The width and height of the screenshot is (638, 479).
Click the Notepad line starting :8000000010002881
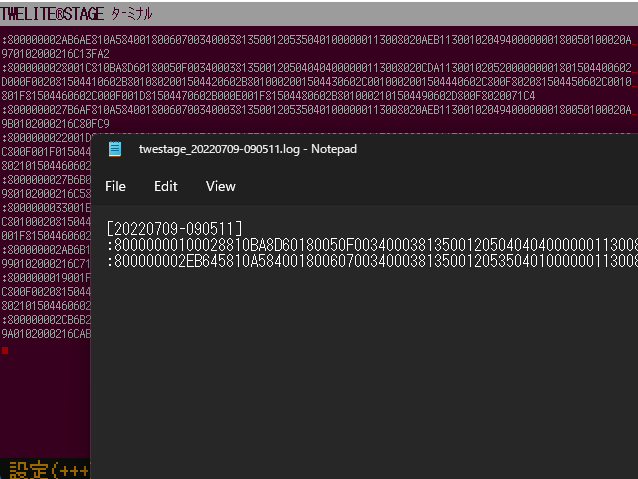coord(370,245)
